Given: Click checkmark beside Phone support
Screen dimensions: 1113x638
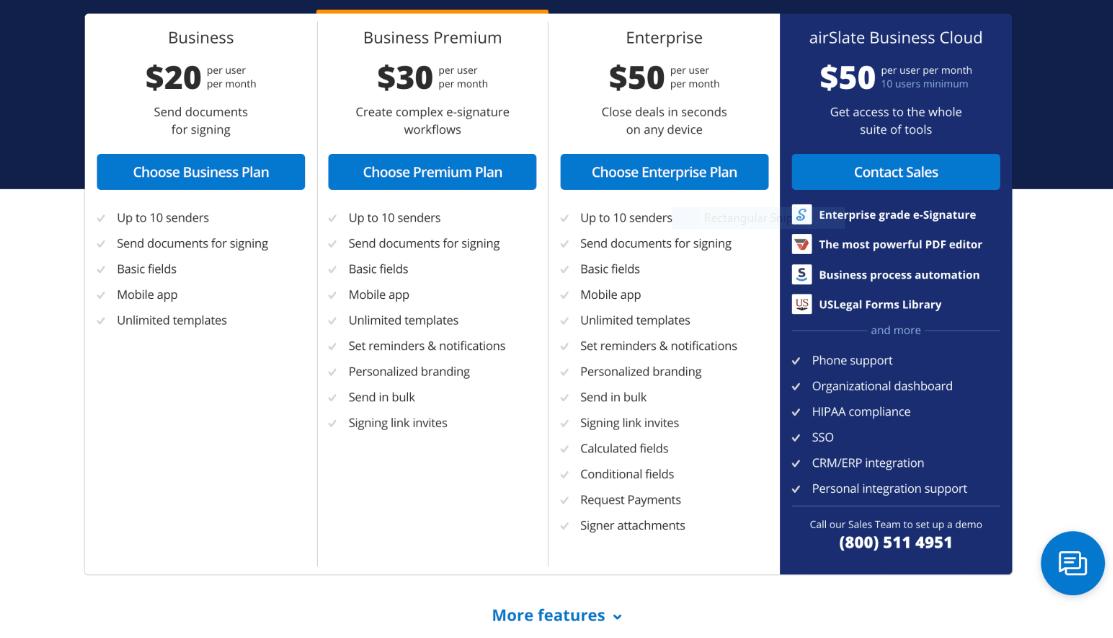Looking at the screenshot, I should pos(796,361).
